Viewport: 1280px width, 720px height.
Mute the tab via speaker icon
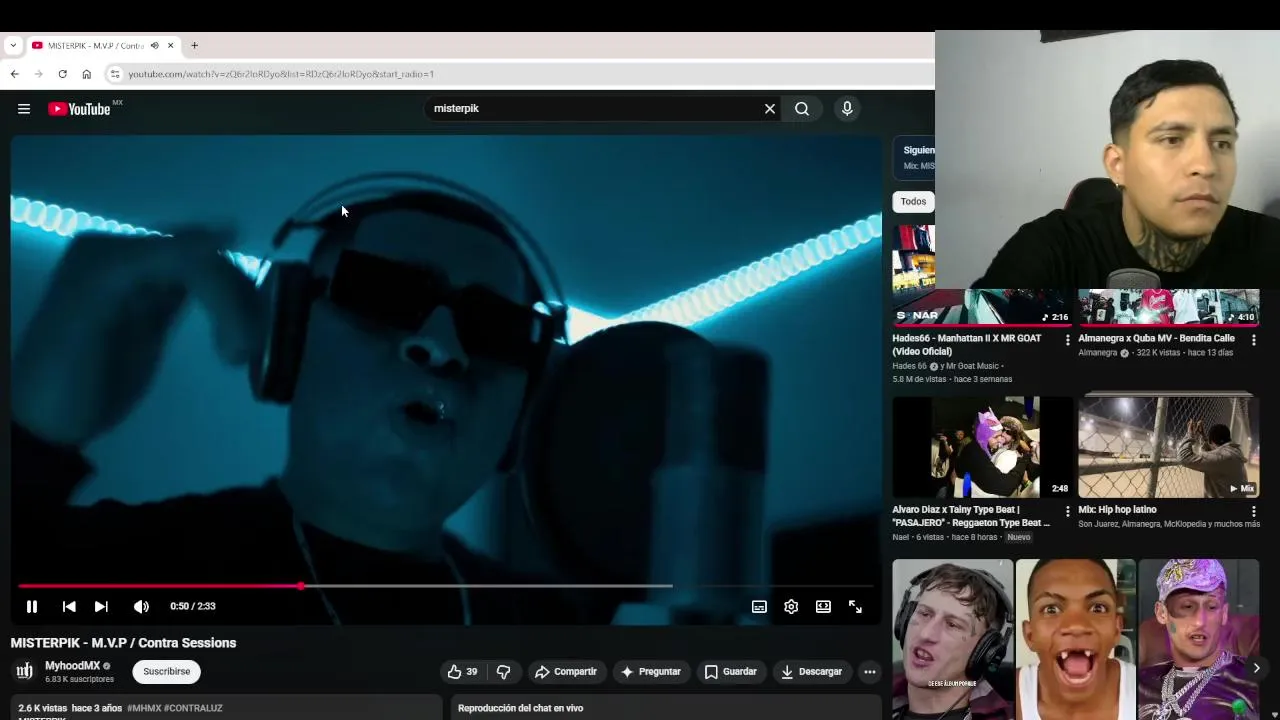(x=154, y=46)
